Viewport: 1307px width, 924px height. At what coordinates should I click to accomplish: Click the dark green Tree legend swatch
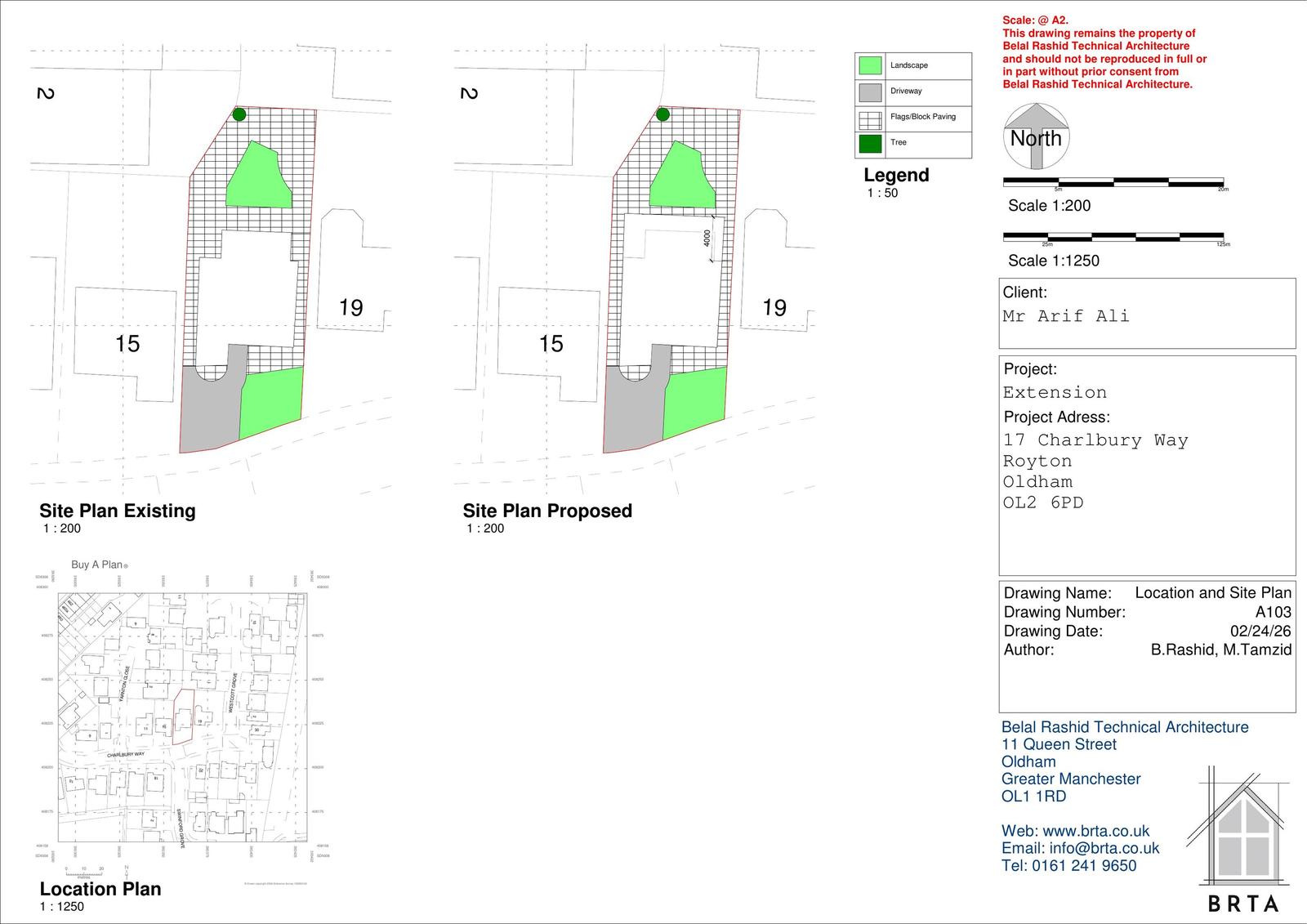click(870, 143)
